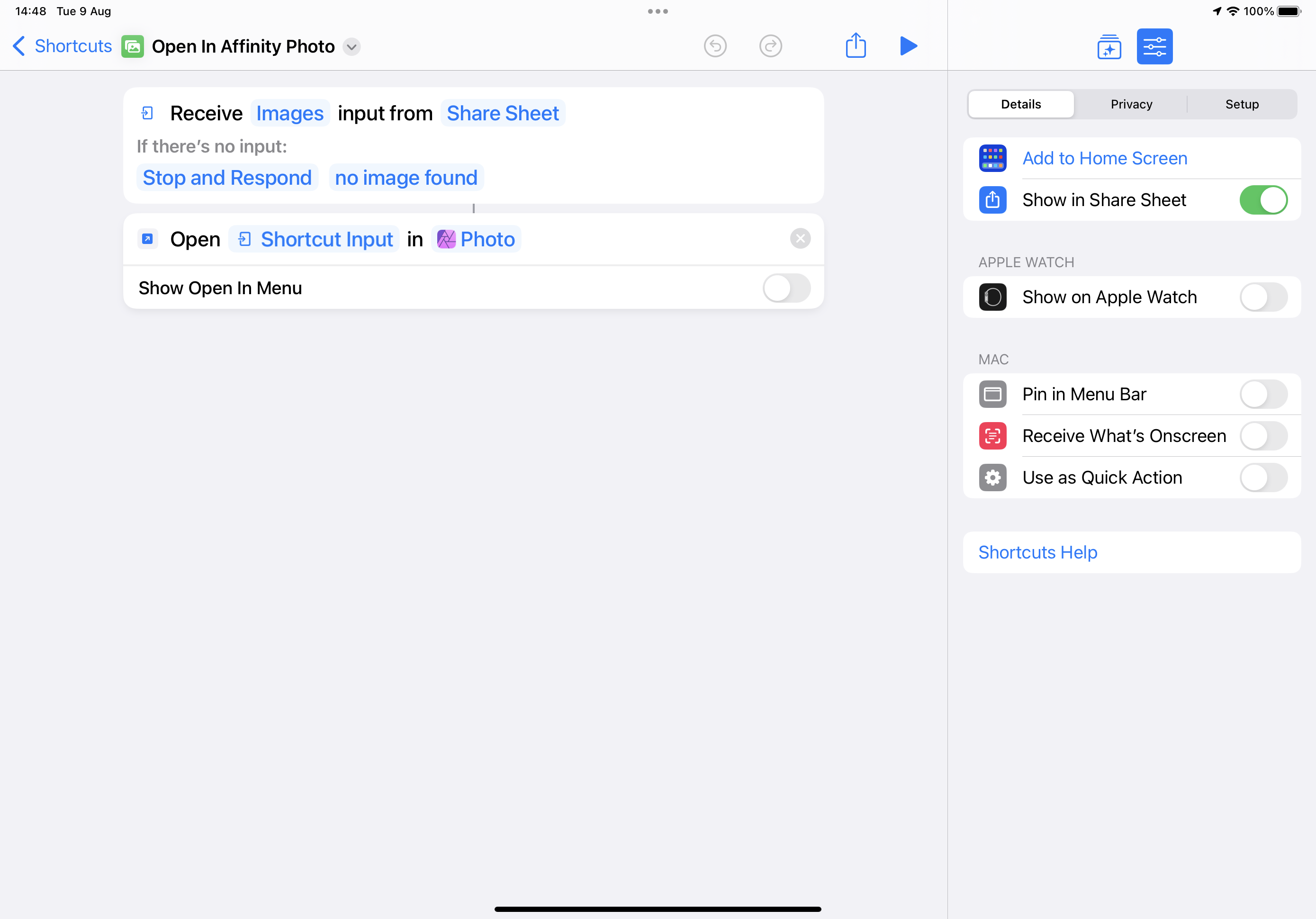
Task: Tap the Menu Bar window icon
Action: [992, 395]
